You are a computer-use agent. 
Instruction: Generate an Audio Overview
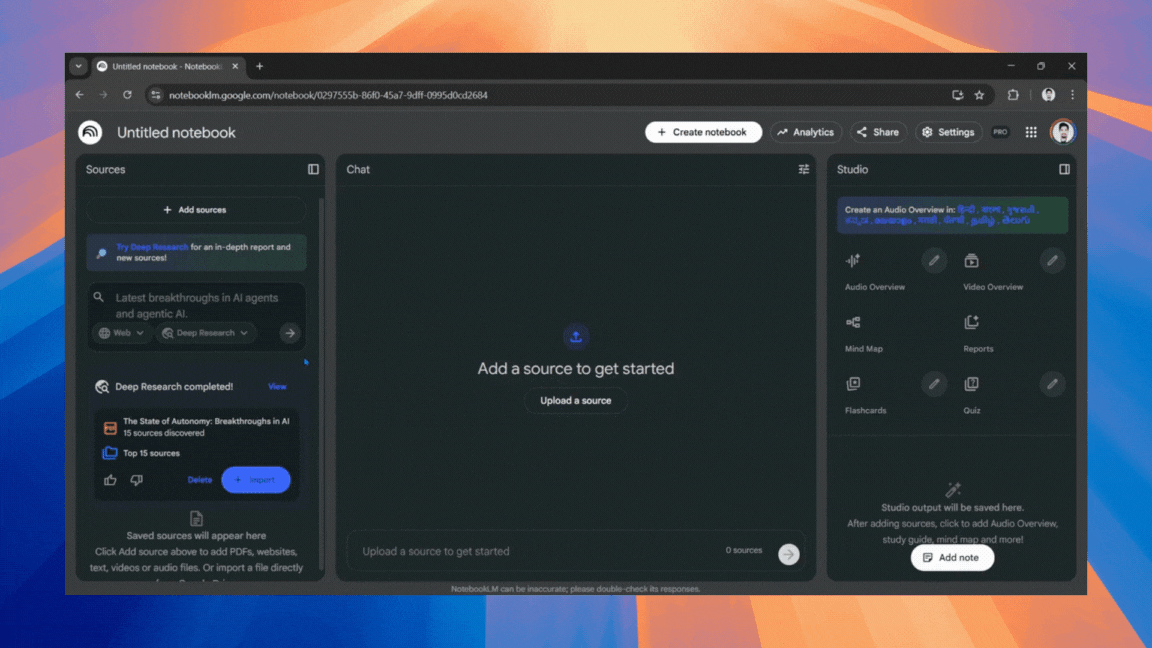tap(874, 272)
